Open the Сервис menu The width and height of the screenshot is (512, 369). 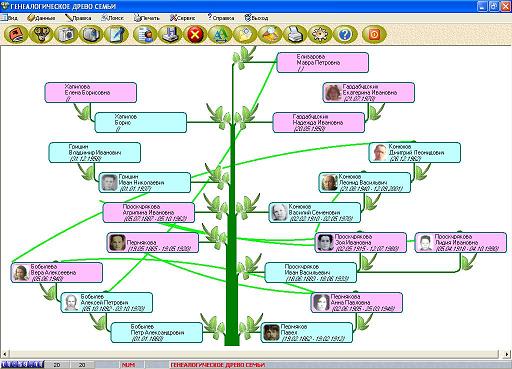pos(182,18)
